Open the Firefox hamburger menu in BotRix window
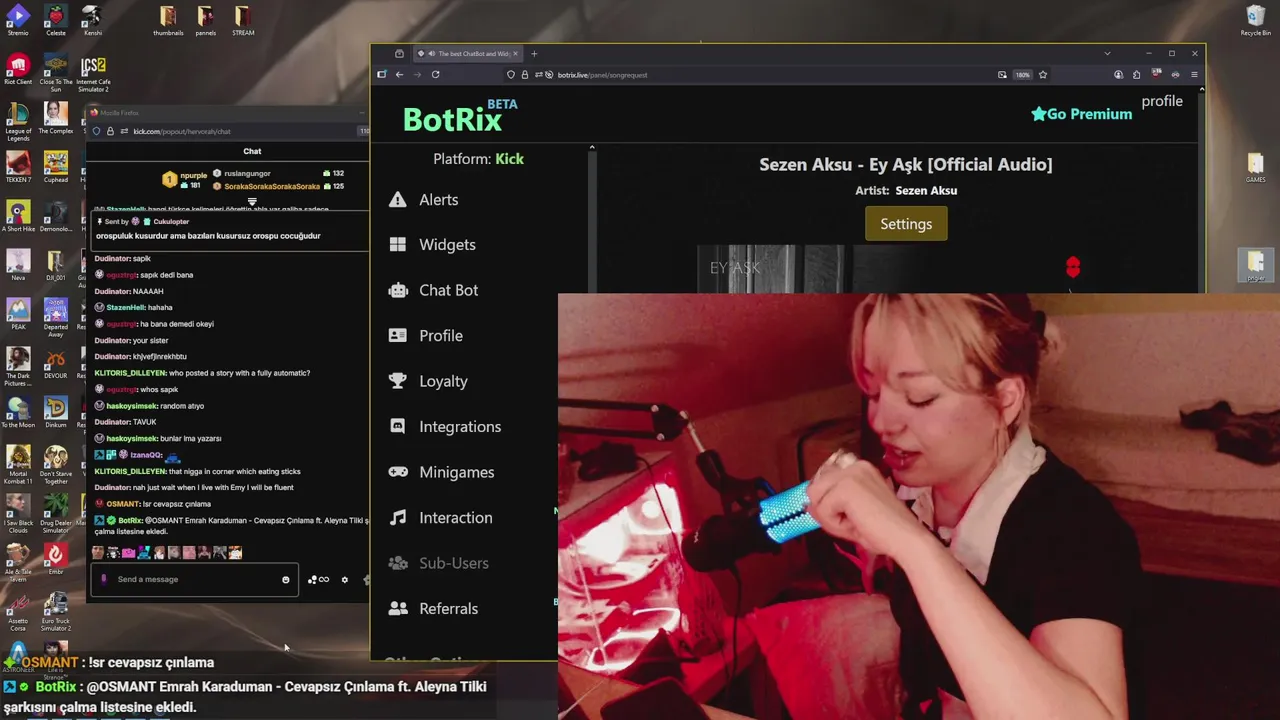1280x720 pixels. click(x=1194, y=74)
